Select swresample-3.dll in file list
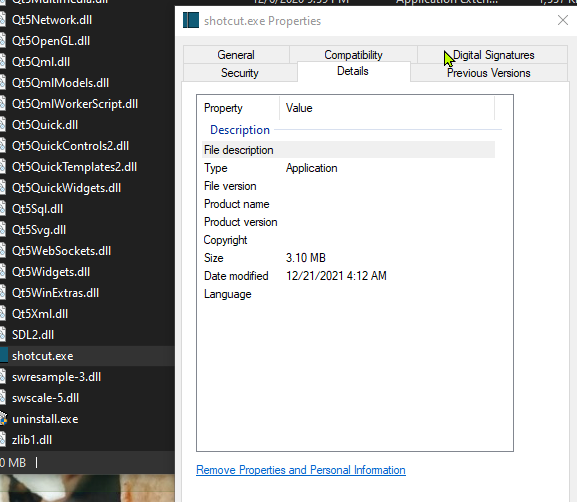 (x=56, y=377)
